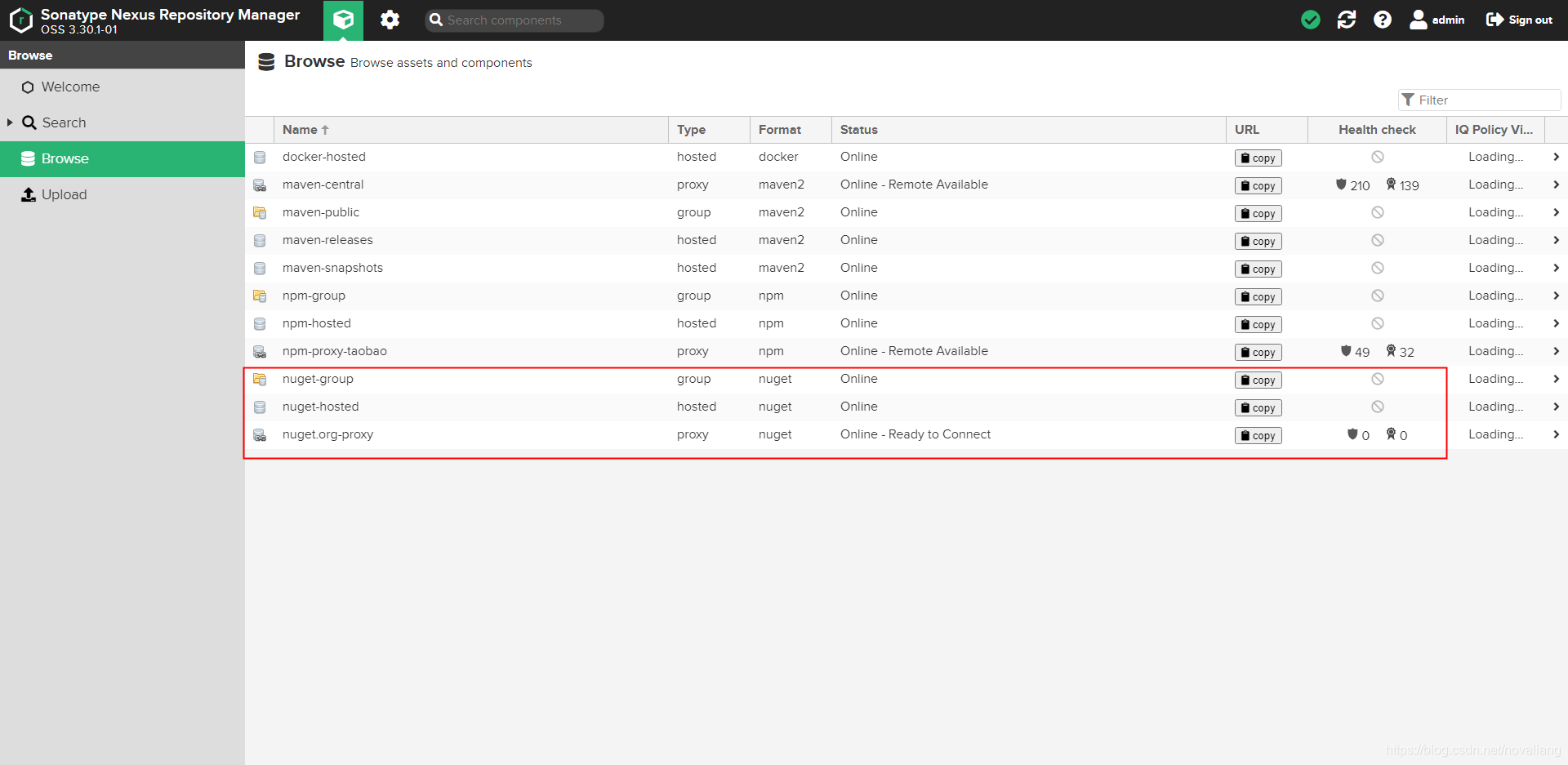Screen dimensions: 1568x765
Task: Copy URL of nuget-hosted repository
Action: (1258, 407)
